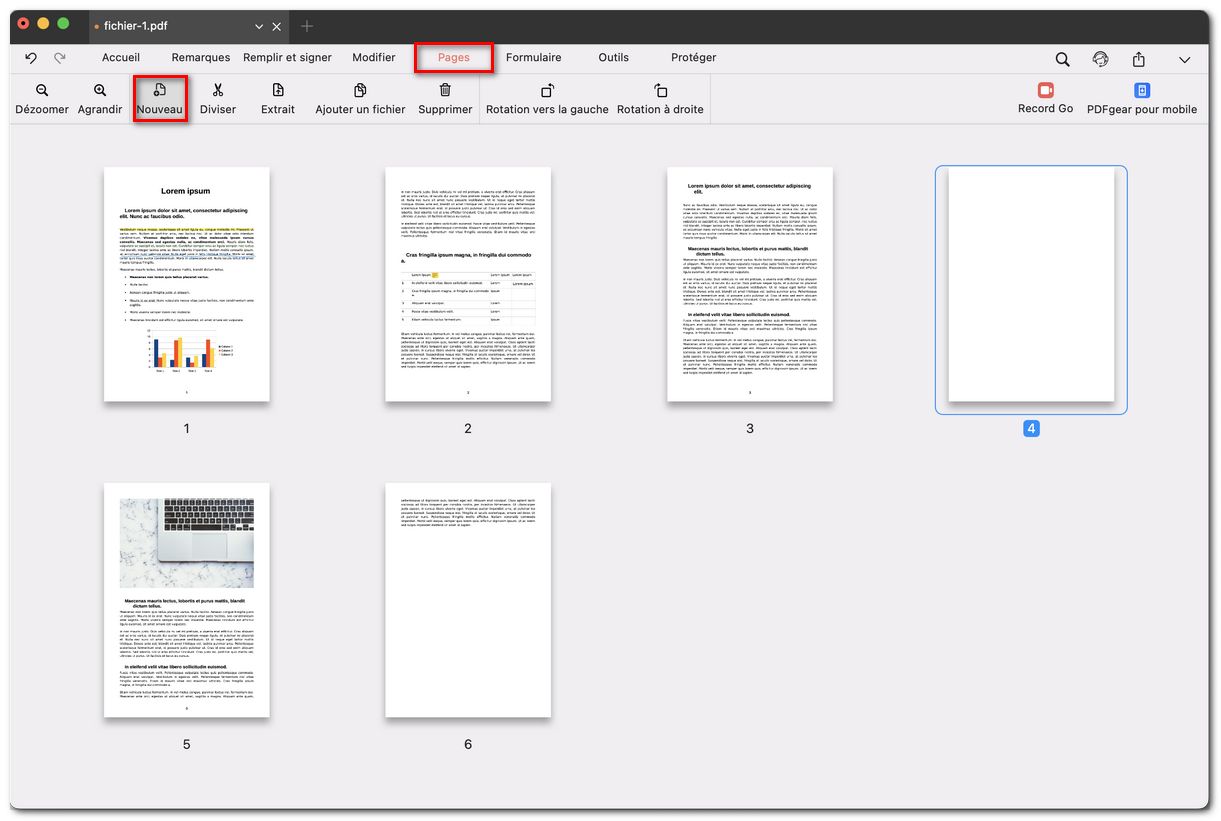
Task: Switch to the Formulaire tab
Action: click(533, 58)
